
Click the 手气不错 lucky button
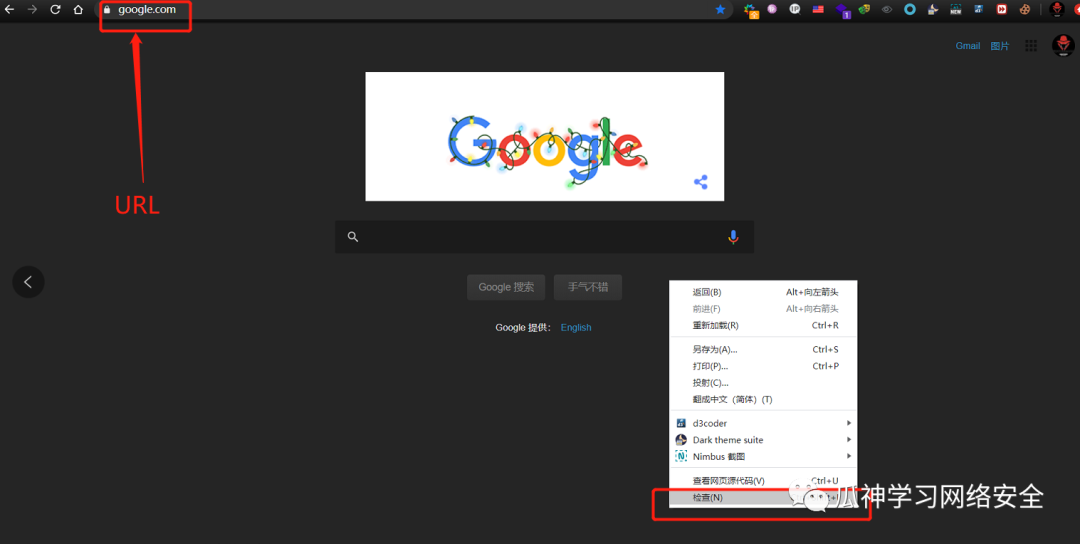click(x=588, y=287)
